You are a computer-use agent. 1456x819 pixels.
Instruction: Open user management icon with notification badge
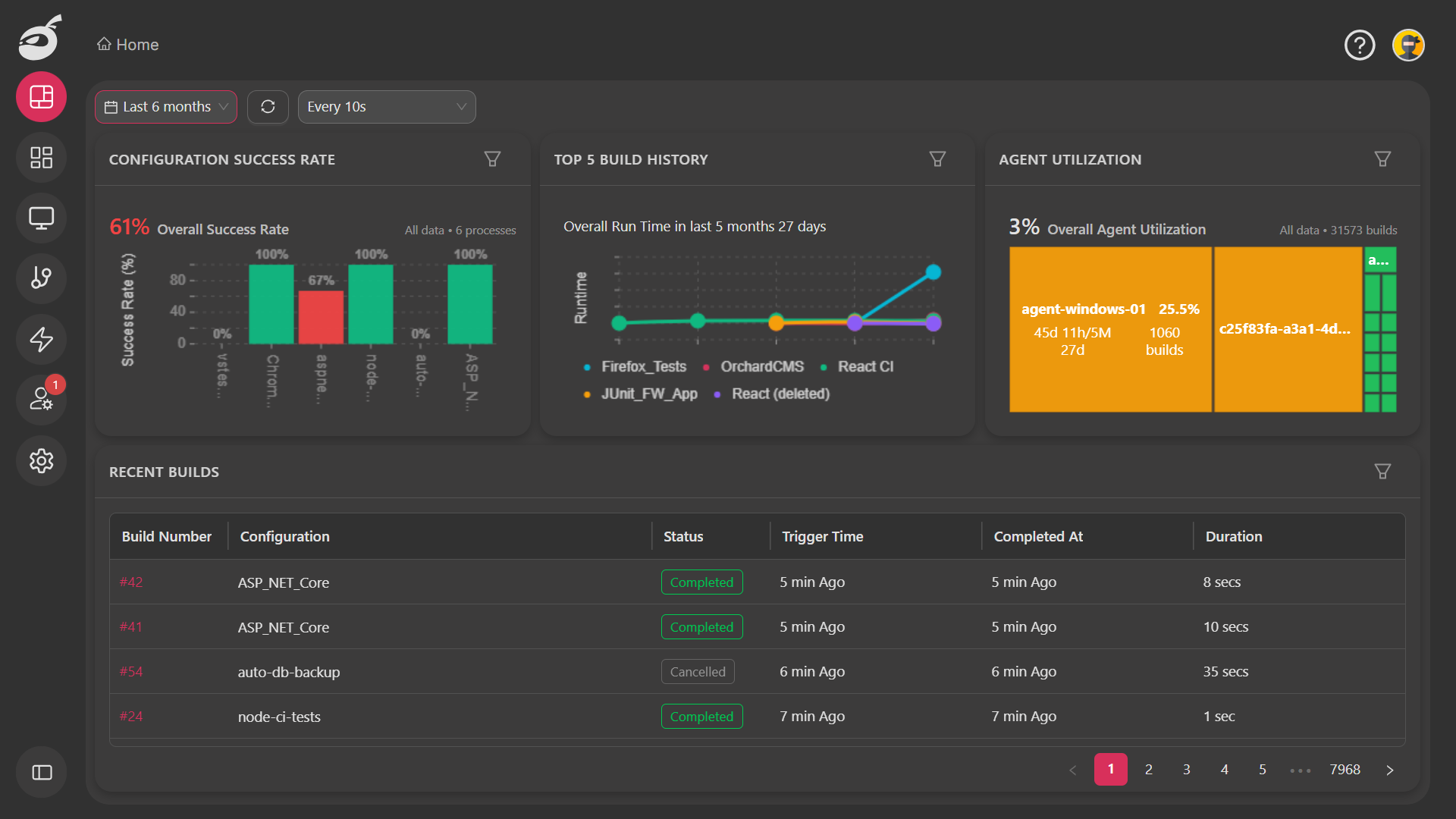click(41, 399)
